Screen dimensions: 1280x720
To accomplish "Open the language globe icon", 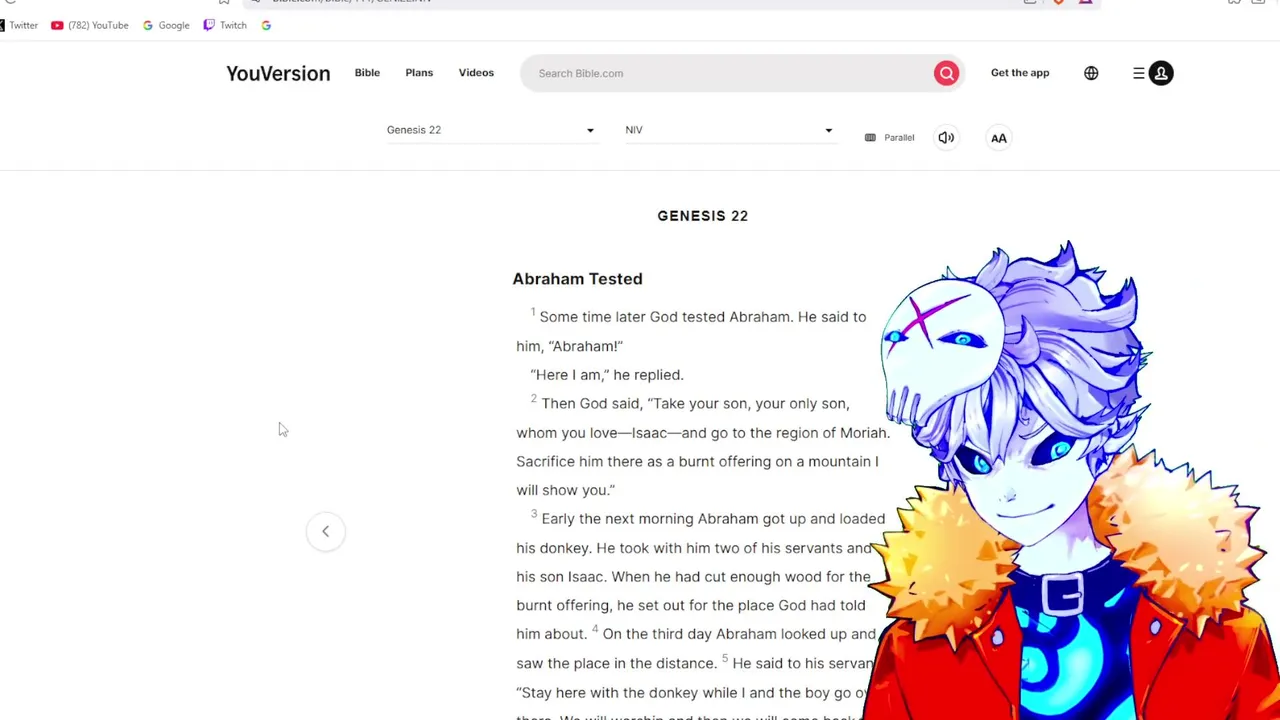I will [1091, 73].
